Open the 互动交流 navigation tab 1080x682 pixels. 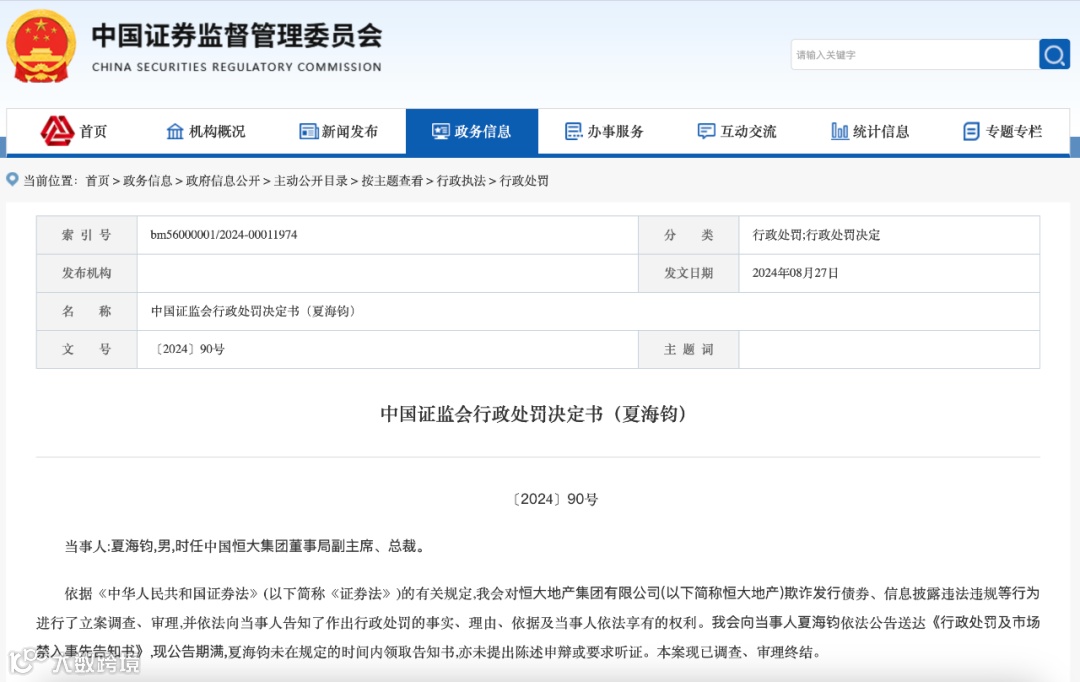(748, 132)
